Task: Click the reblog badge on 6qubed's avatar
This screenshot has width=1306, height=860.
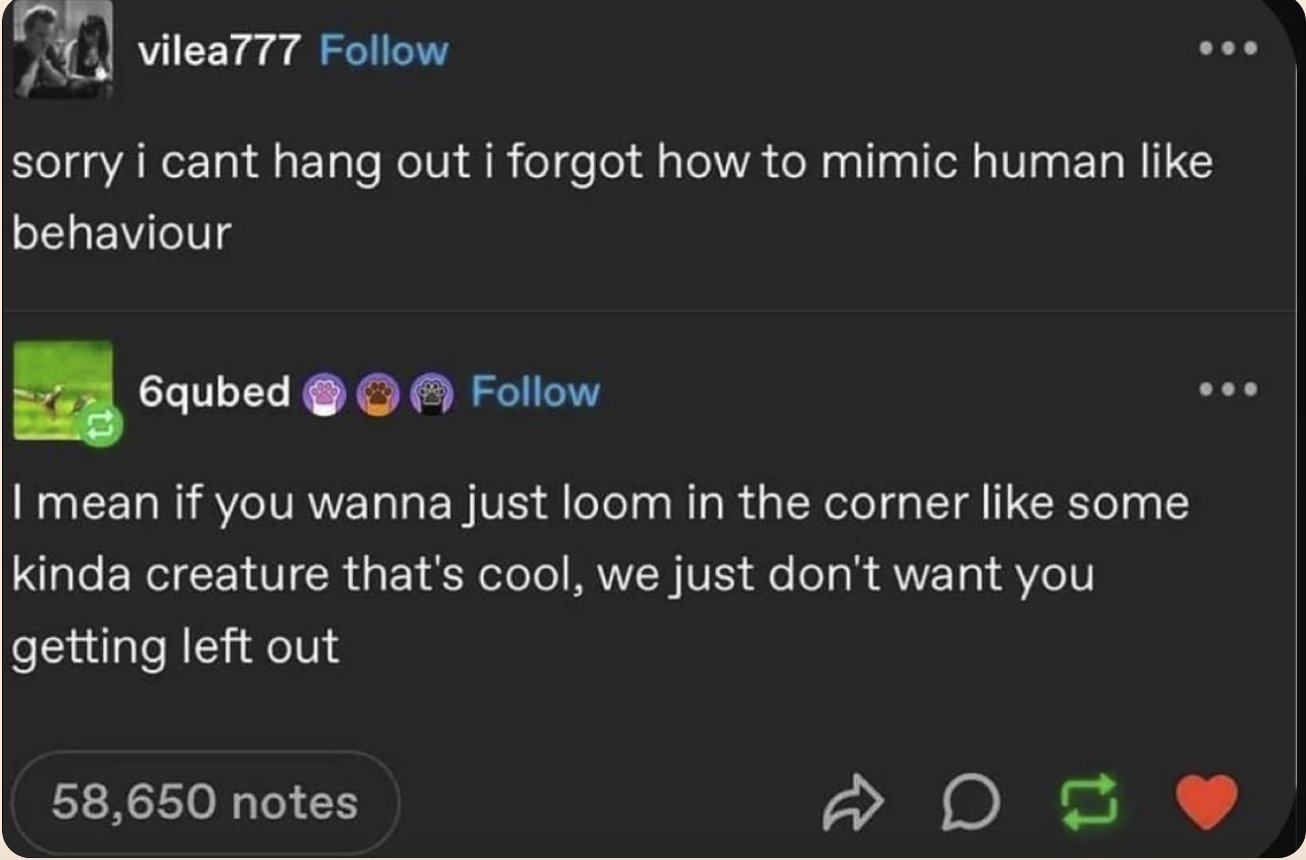Action: tap(103, 426)
